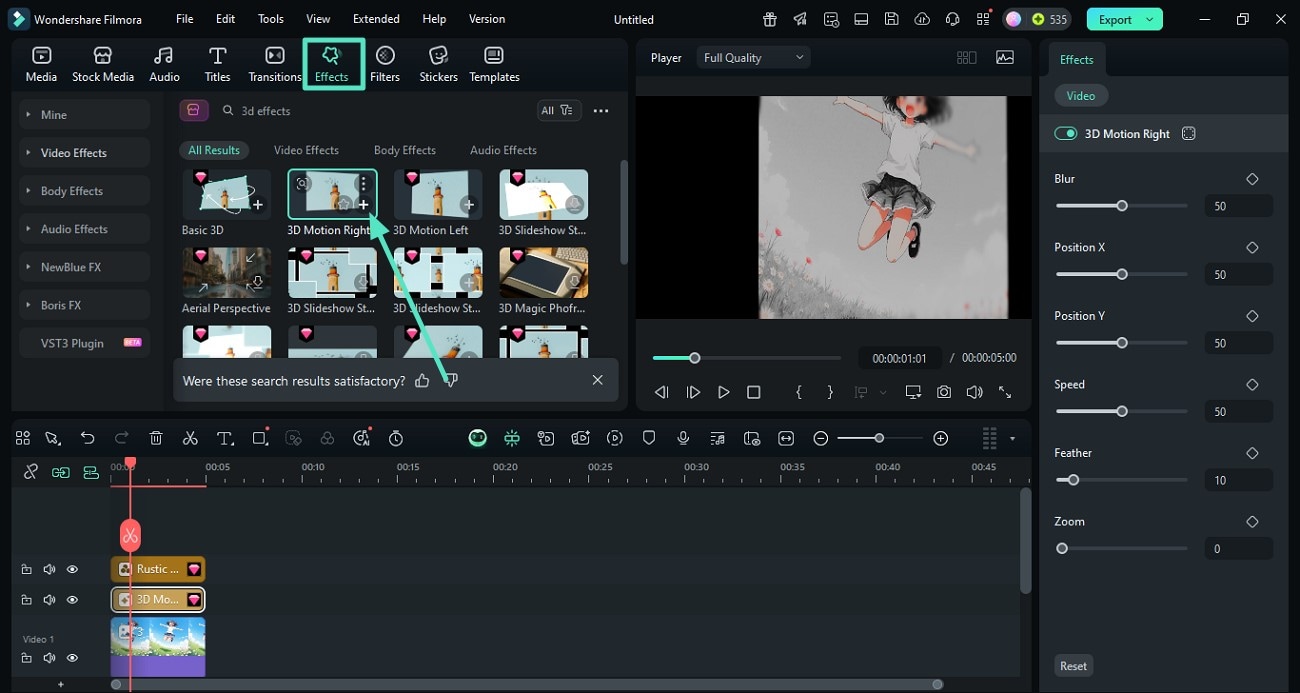Toggle fullscreen preview

pyautogui.click(x=1005, y=393)
